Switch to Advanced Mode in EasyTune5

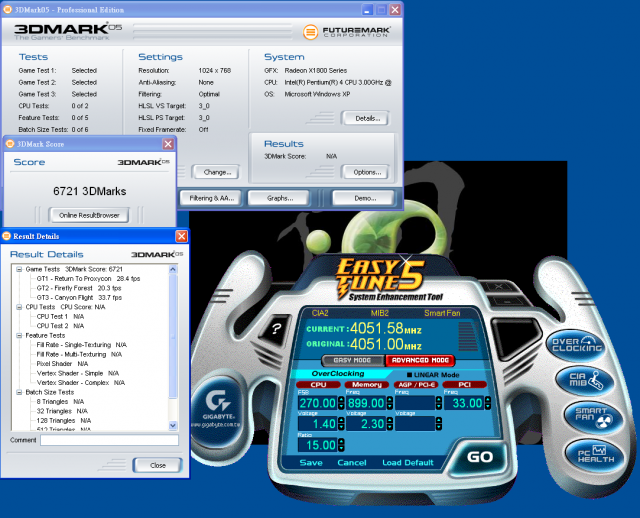click(420, 360)
